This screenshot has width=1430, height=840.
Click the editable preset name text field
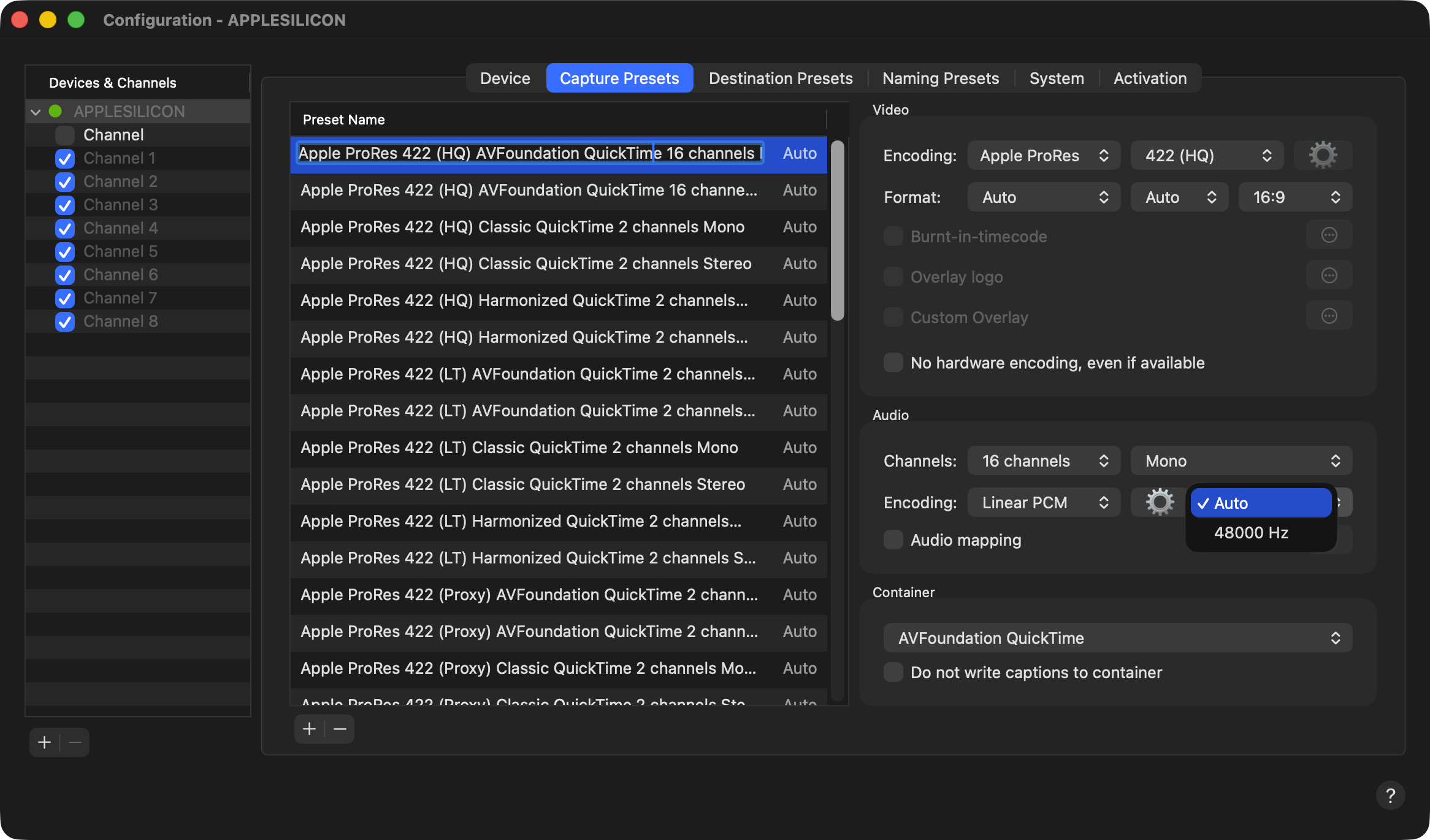click(530, 153)
